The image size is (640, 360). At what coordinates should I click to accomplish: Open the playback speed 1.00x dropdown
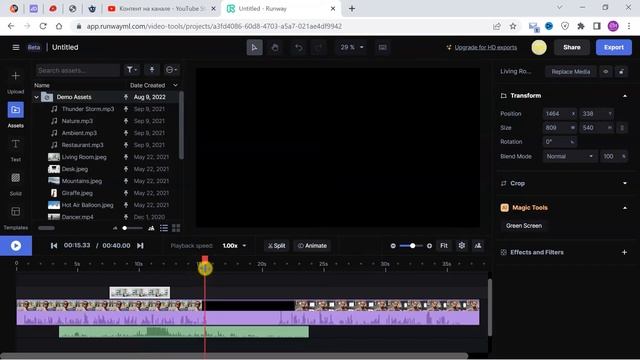point(234,246)
